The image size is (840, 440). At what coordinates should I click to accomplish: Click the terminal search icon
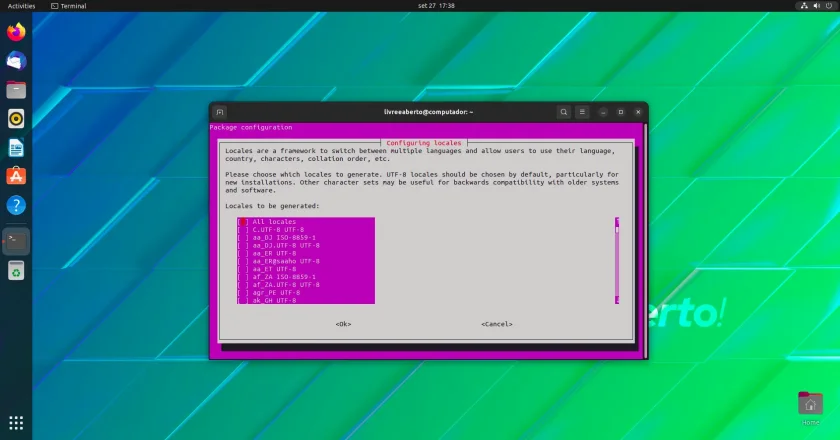point(564,112)
